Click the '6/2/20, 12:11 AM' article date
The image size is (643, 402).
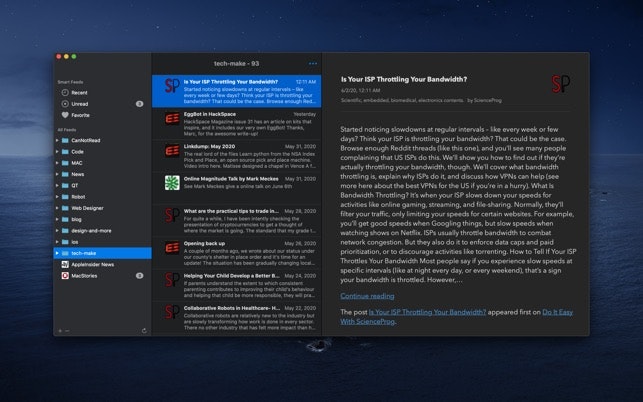tap(360, 90)
